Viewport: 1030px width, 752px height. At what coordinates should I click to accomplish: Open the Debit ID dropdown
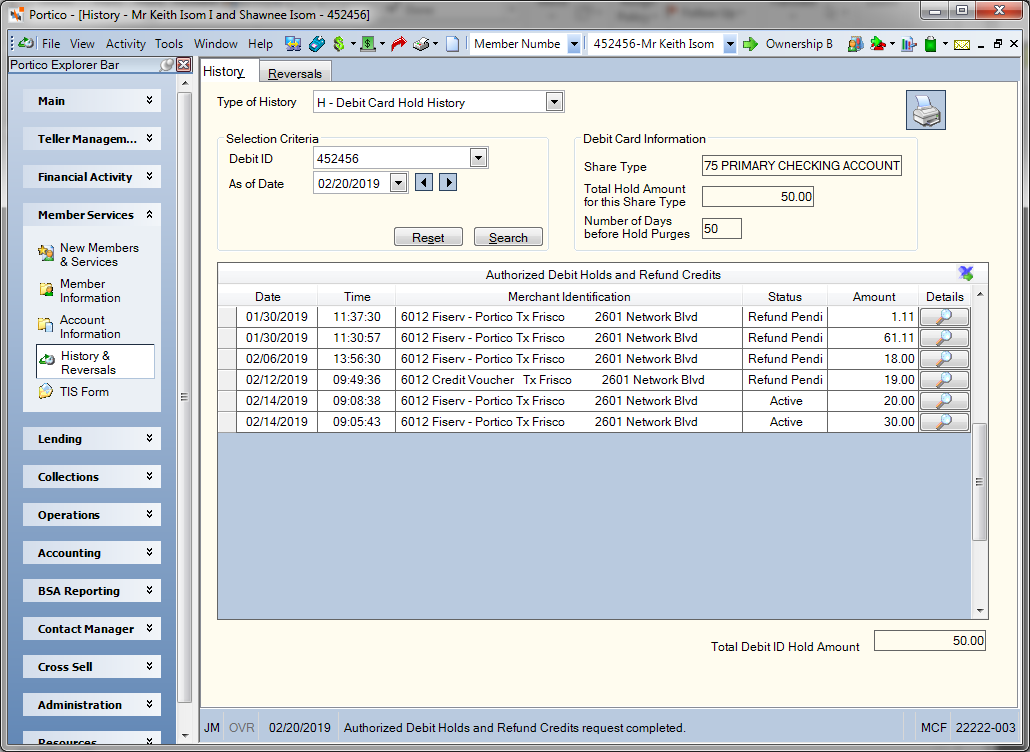[x=478, y=158]
